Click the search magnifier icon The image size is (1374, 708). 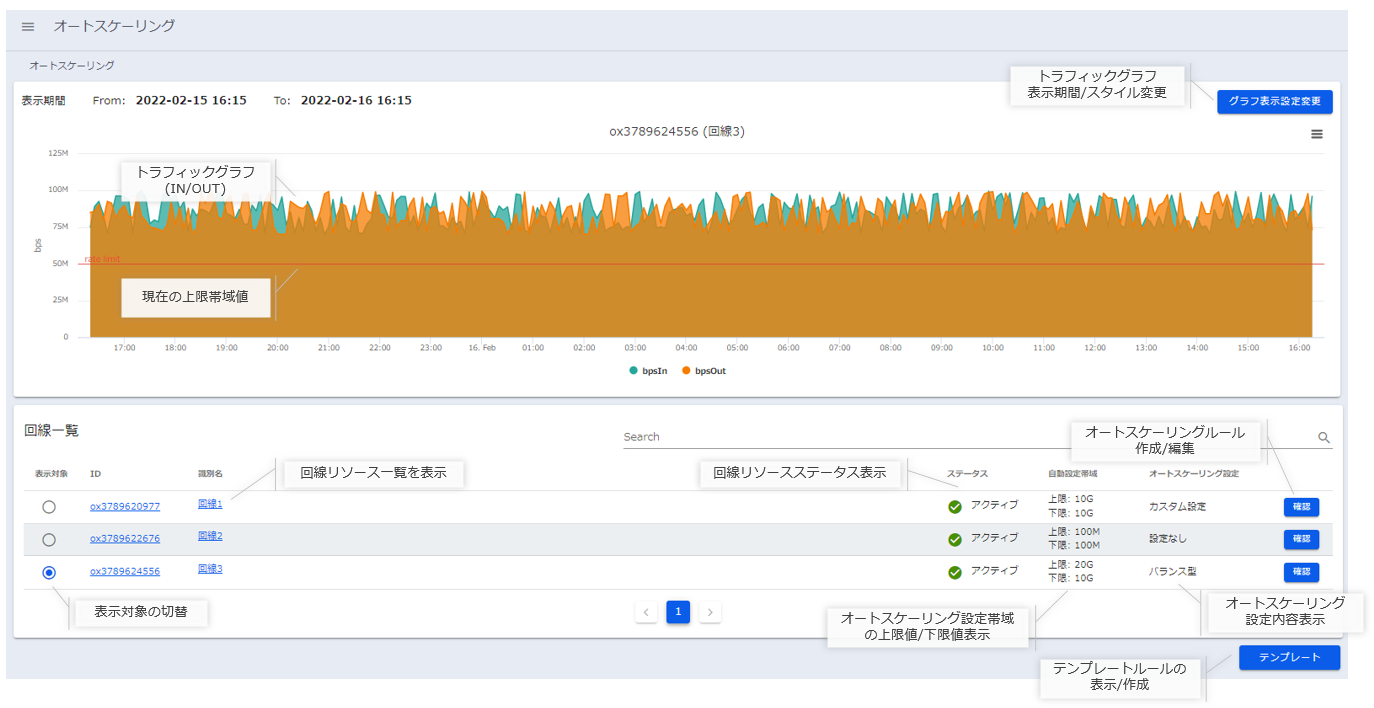pyautogui.click(x=1324, y=437)
